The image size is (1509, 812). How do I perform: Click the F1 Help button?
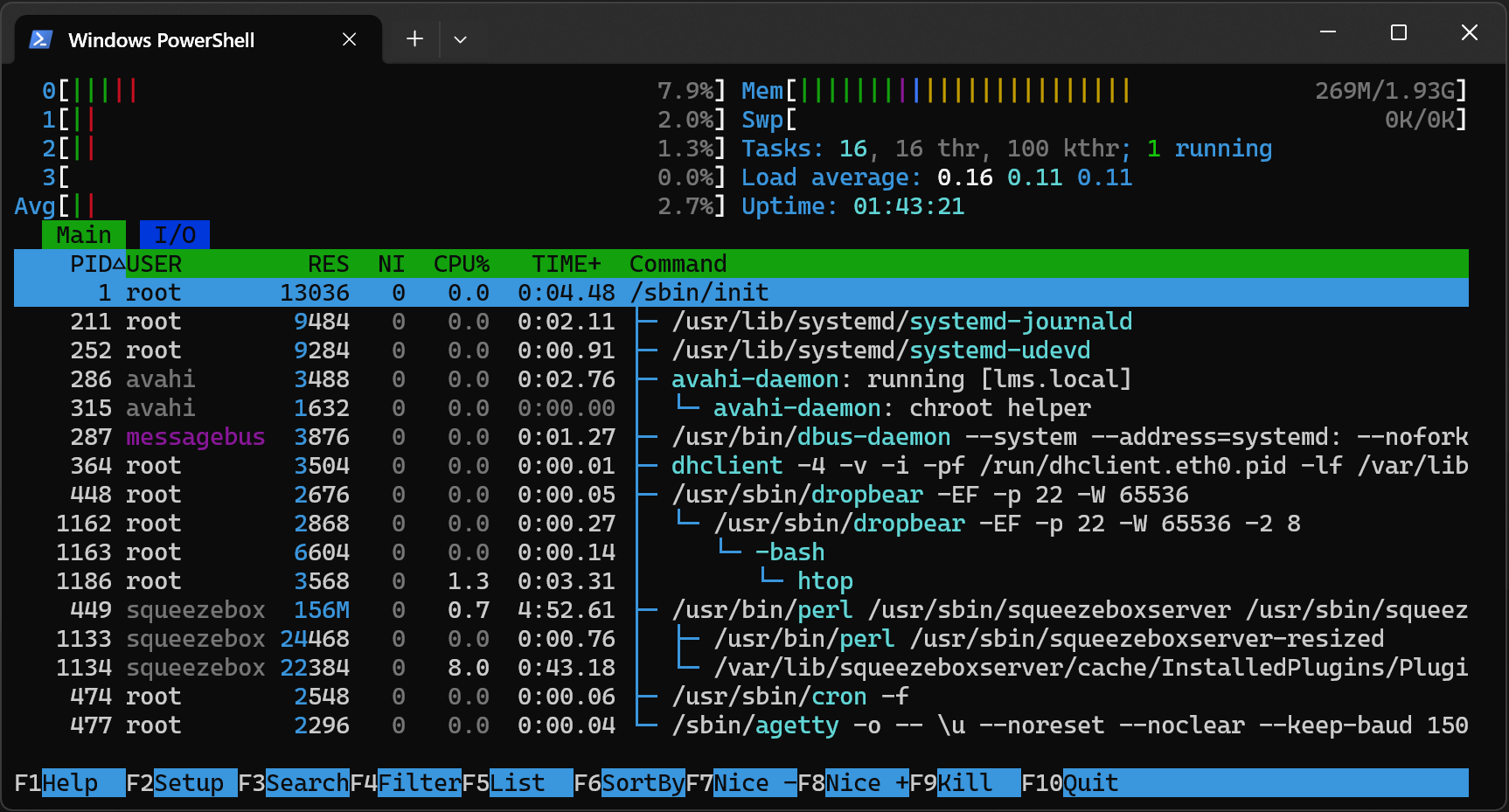(69, 783)
